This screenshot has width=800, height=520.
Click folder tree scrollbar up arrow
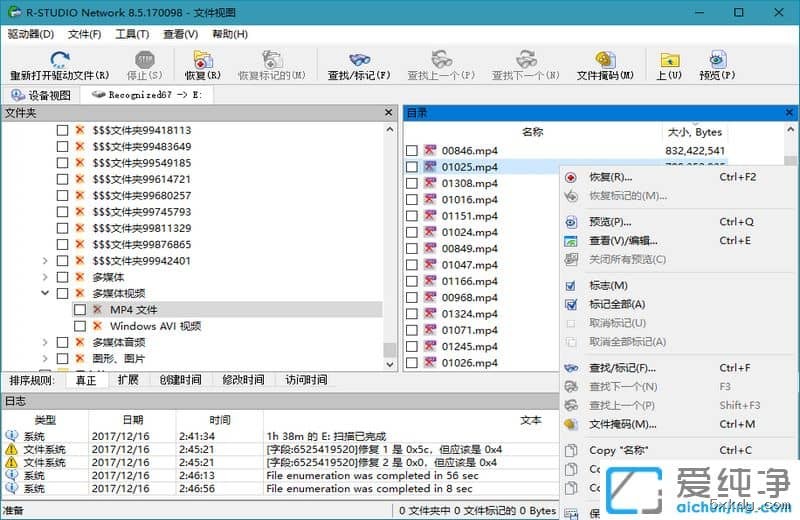[390, 129]
